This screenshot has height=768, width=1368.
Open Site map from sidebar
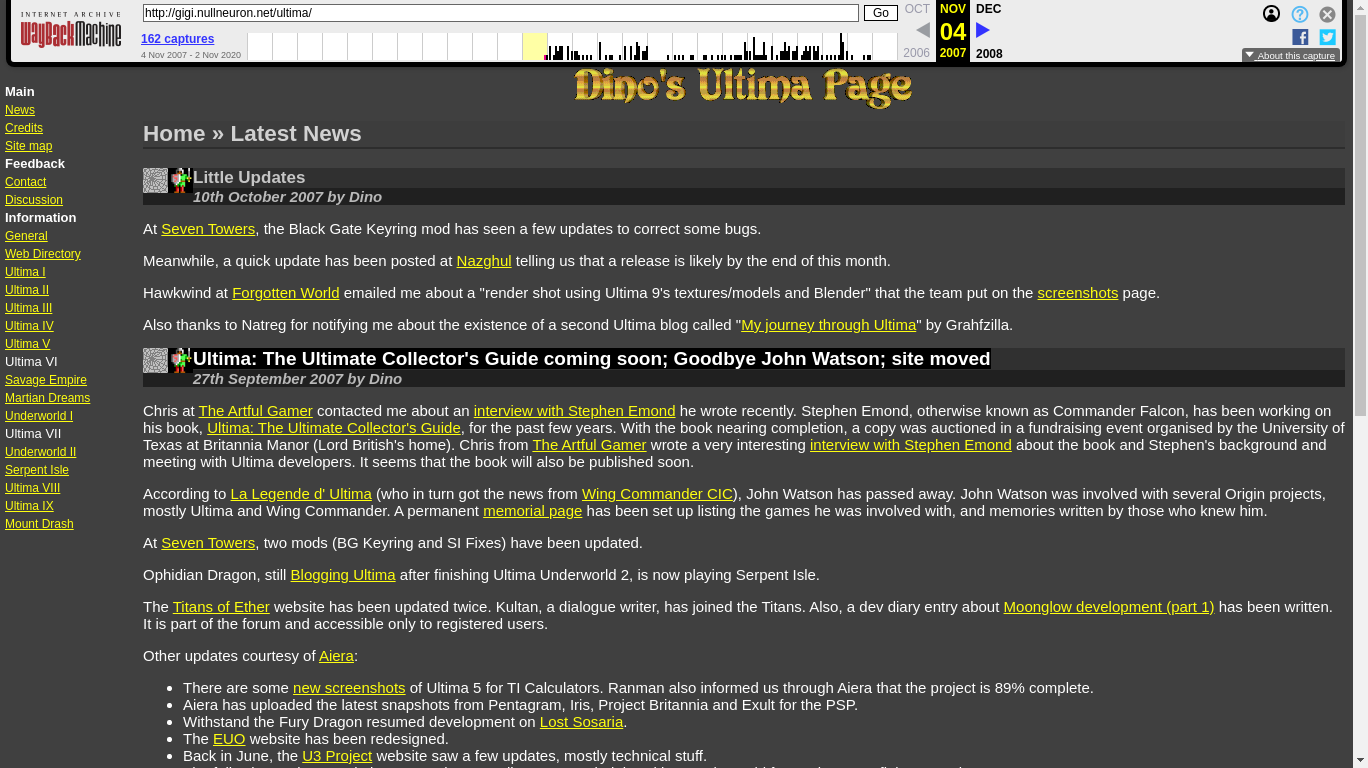pos(28,146)
